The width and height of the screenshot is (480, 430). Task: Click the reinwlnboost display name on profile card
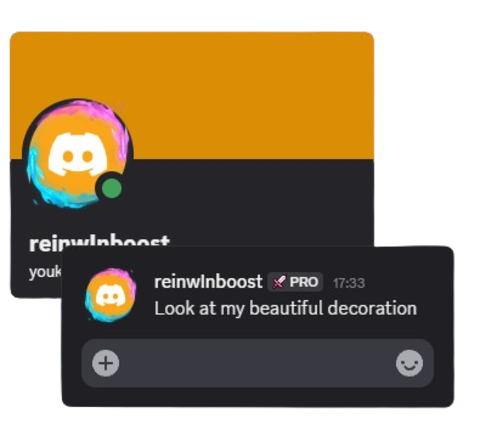tap(99, 241)
